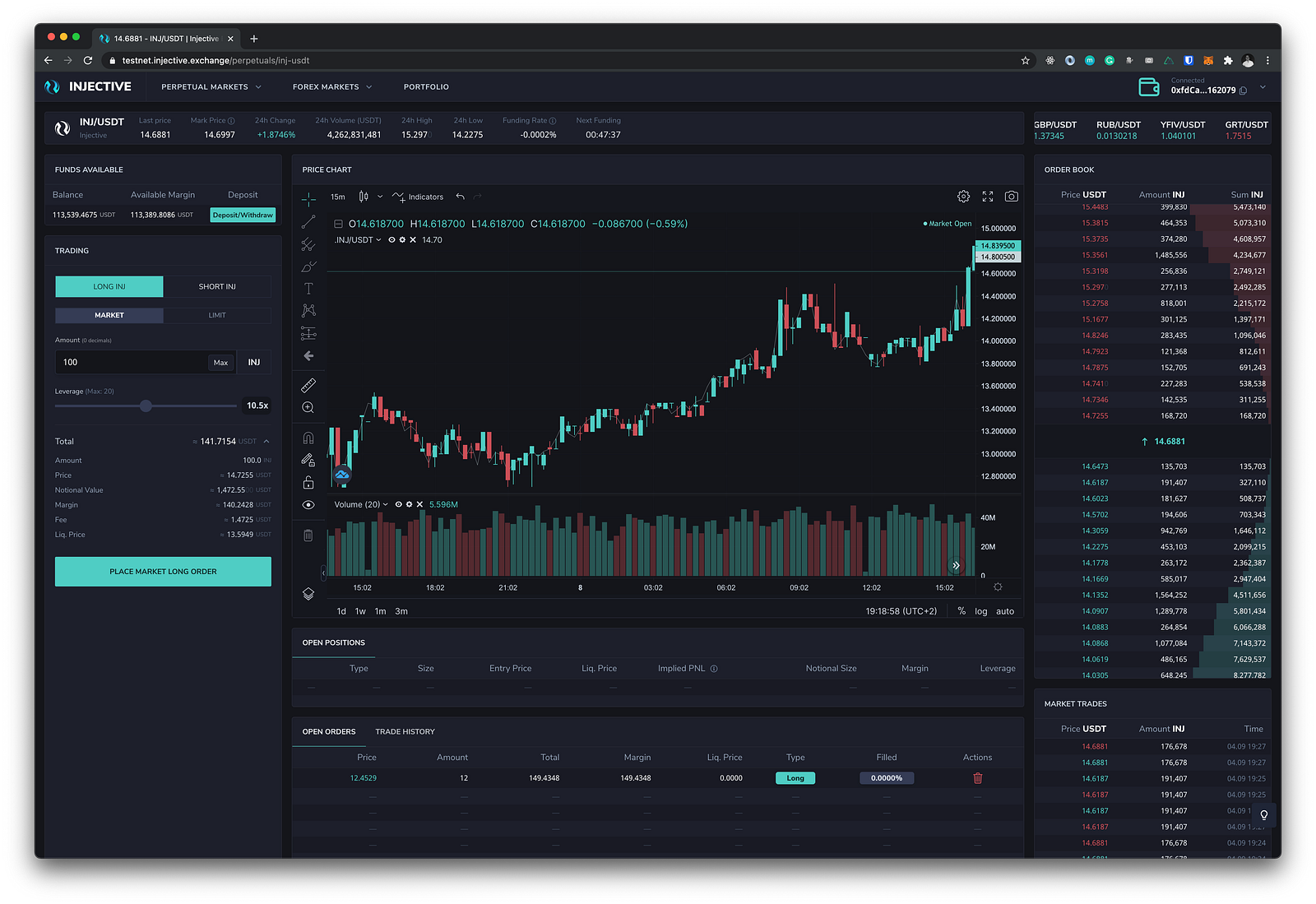Open the chart time zone settings gear
The width and height of the screenshot is (1316, 904).
[998, 587]
